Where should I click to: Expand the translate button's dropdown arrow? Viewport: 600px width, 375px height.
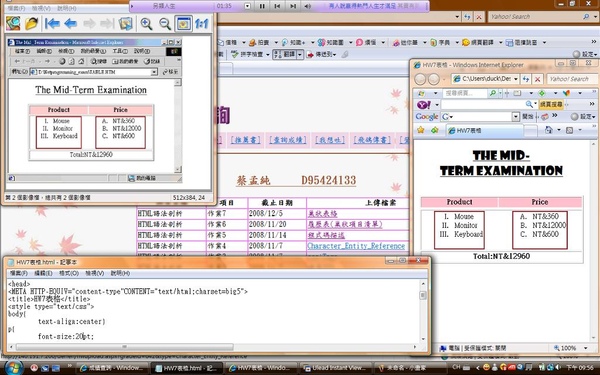pyautogui.click(x=300, y=54)
